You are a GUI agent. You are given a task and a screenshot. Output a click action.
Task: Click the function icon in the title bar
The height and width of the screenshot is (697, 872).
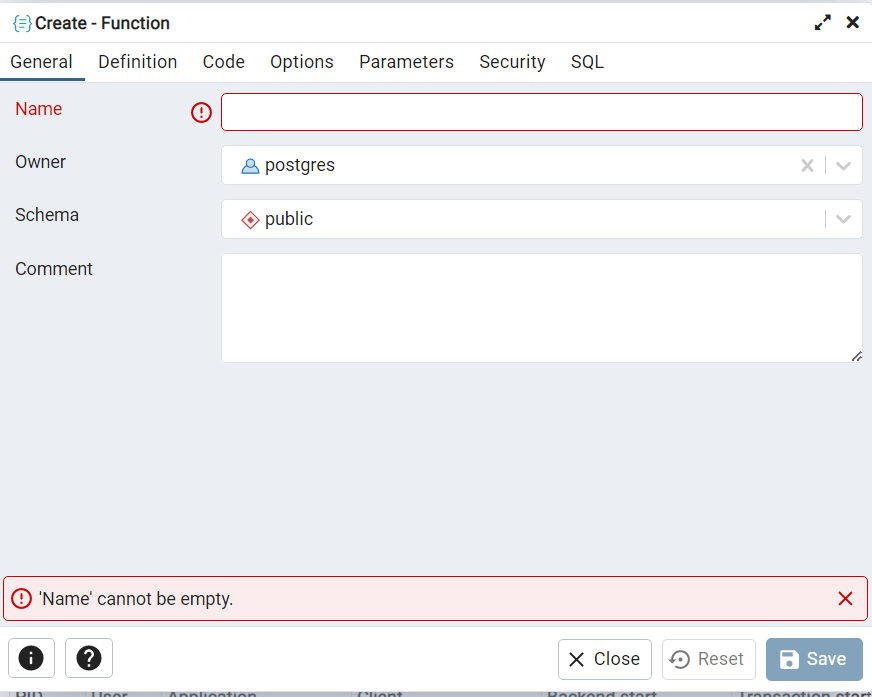coord(22,23)
